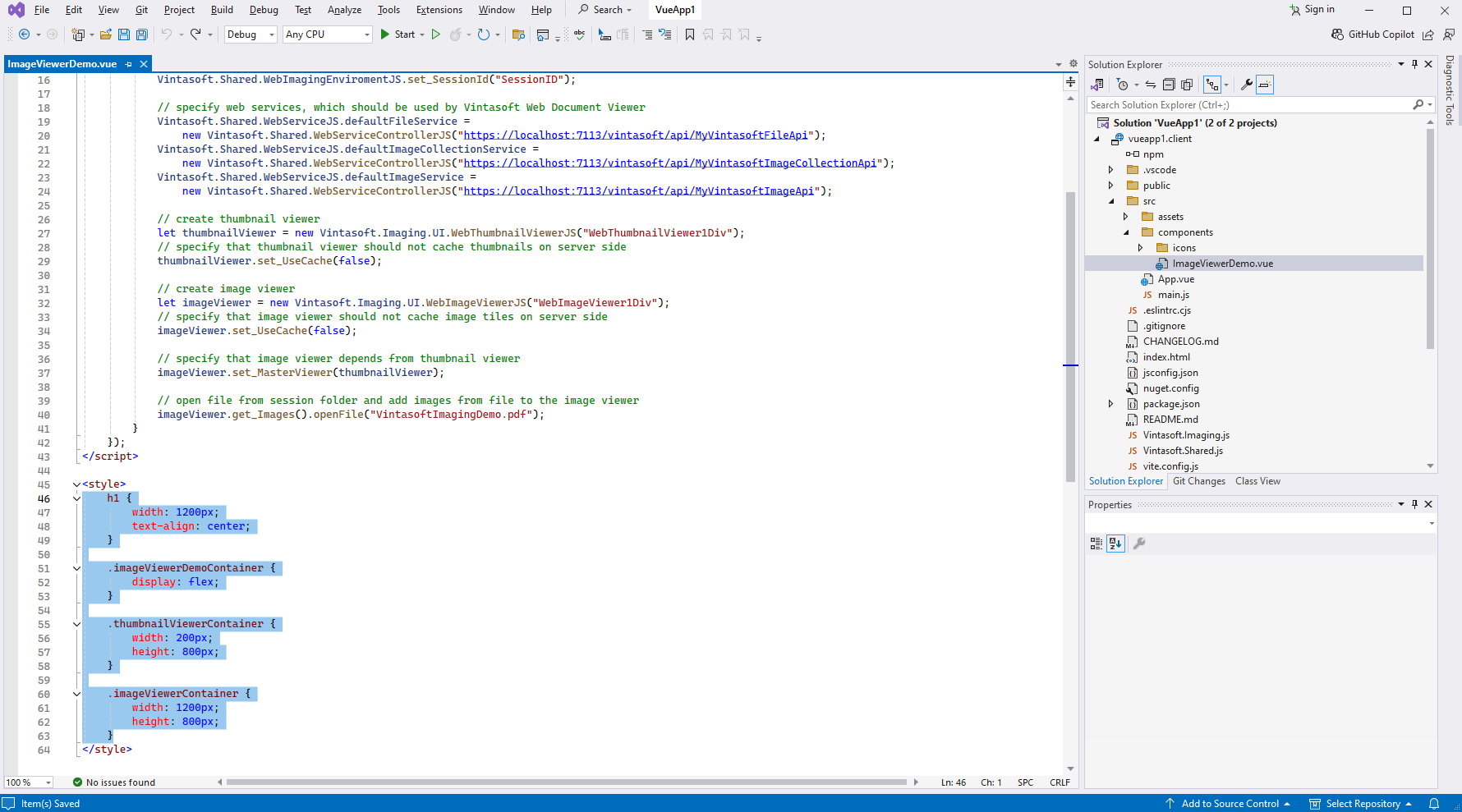Click the Restart/refresh circular arrow icon
1462x812 pixels.
coord(484,34)
